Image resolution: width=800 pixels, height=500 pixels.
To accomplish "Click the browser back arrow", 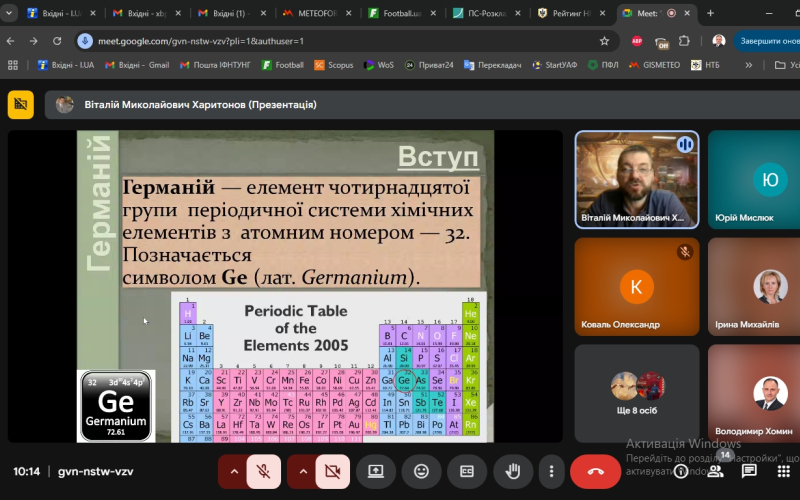I will [11, 41].
